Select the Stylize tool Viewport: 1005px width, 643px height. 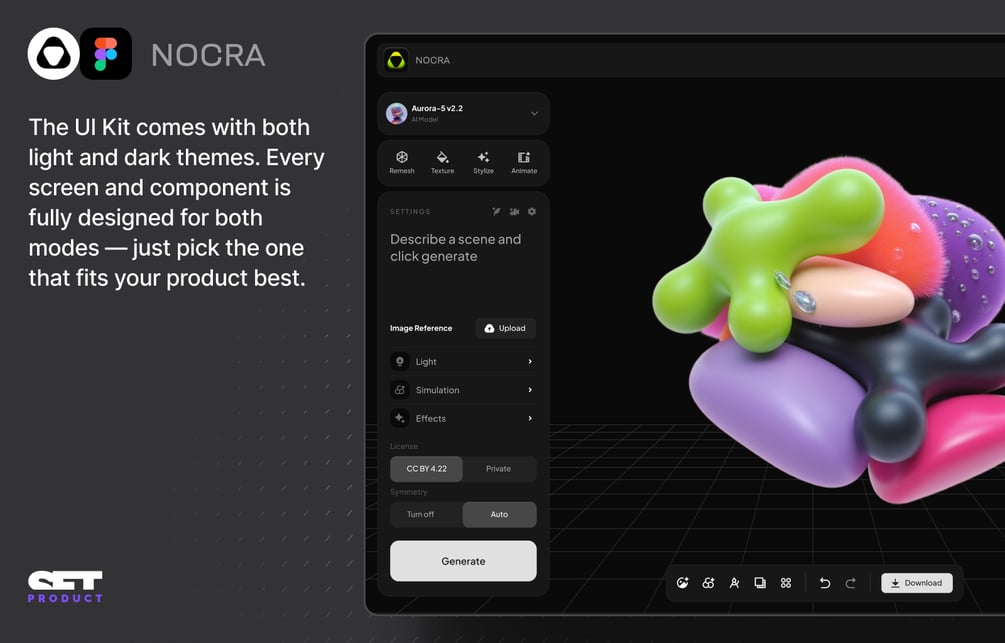[x=483, y=163]
